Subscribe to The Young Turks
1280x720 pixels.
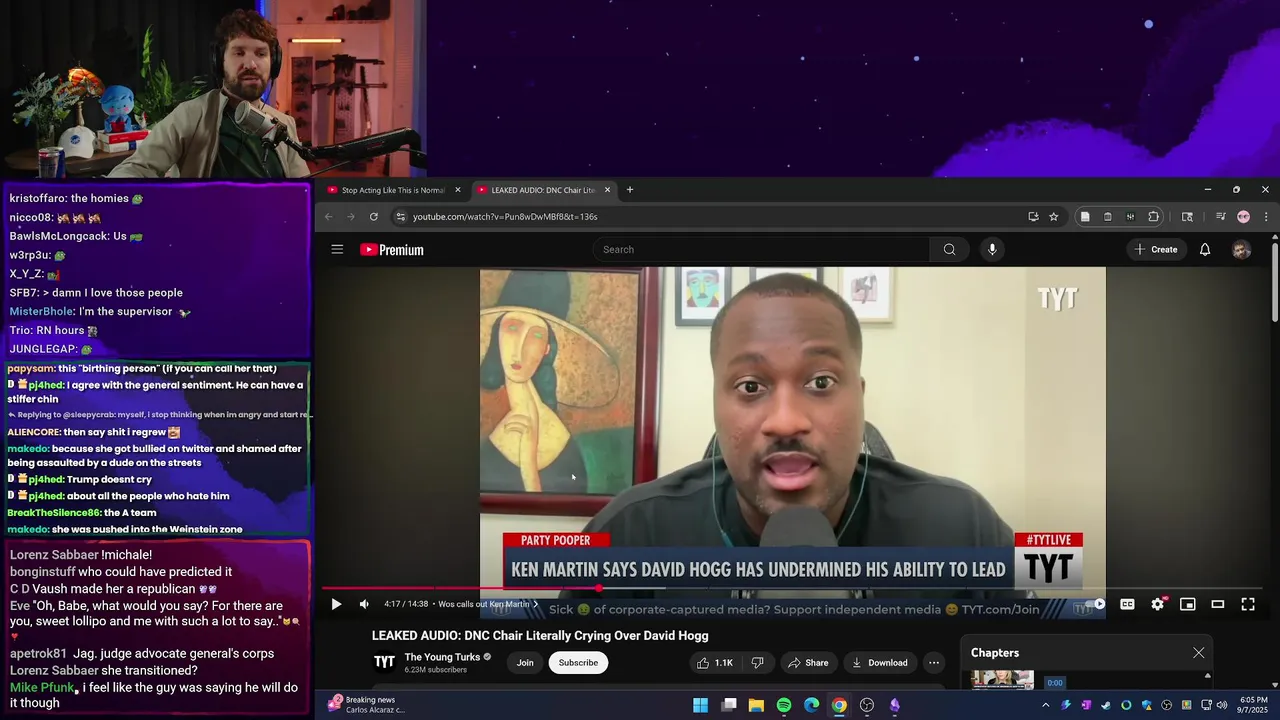[578, 662]
